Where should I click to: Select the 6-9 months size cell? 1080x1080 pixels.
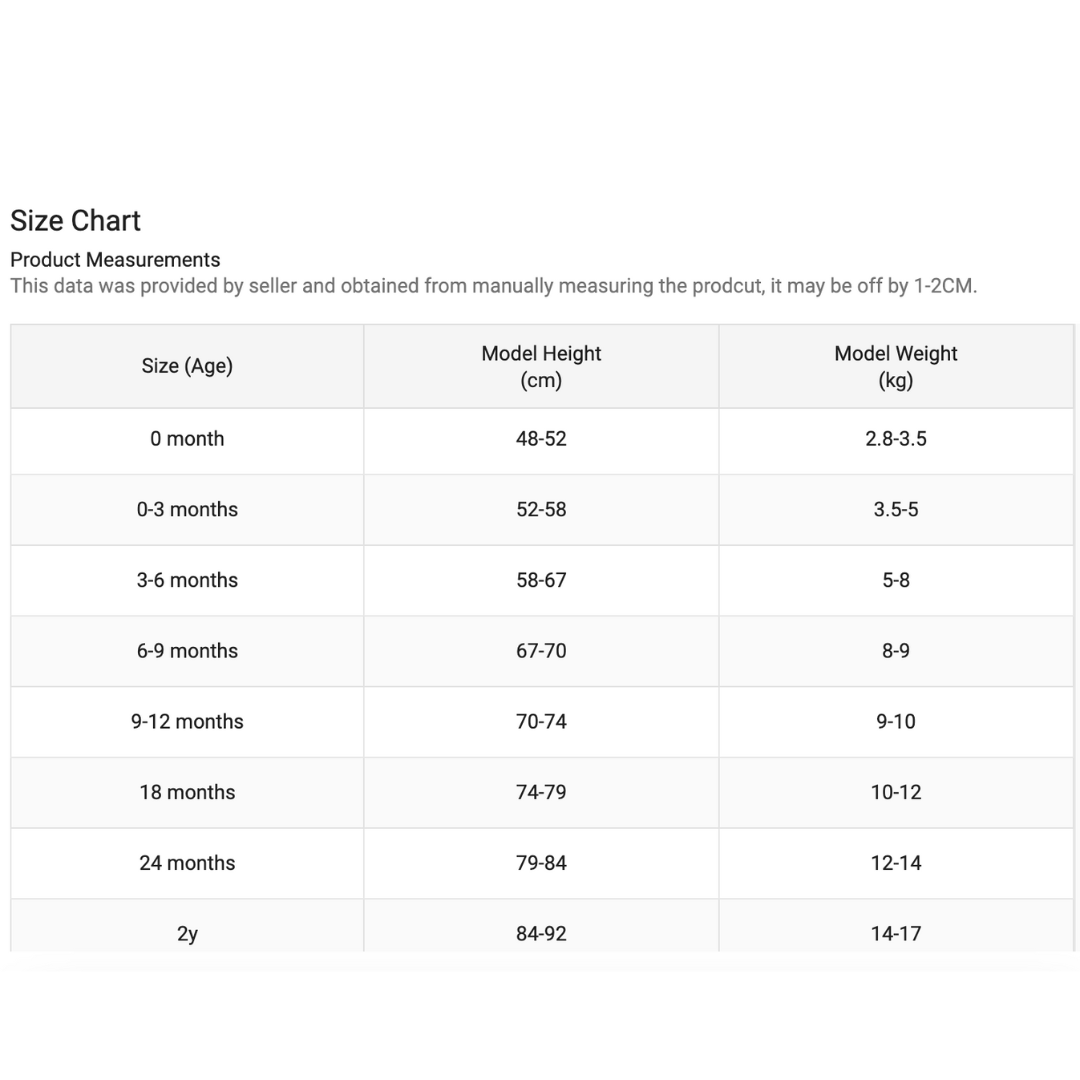coord(187,651)
